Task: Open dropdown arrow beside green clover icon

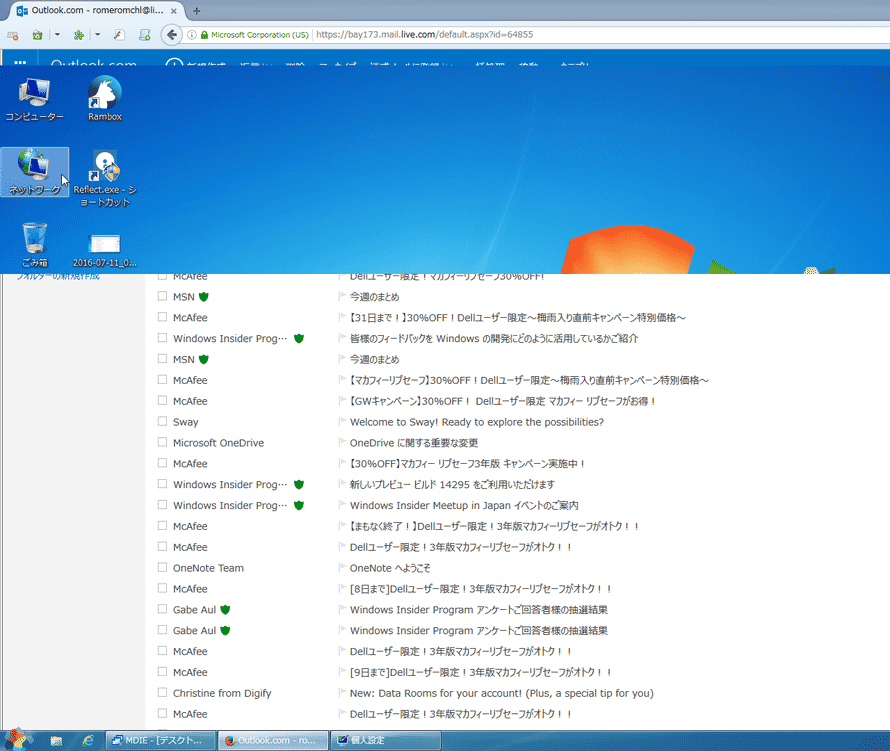Action: tap(98, 35)
